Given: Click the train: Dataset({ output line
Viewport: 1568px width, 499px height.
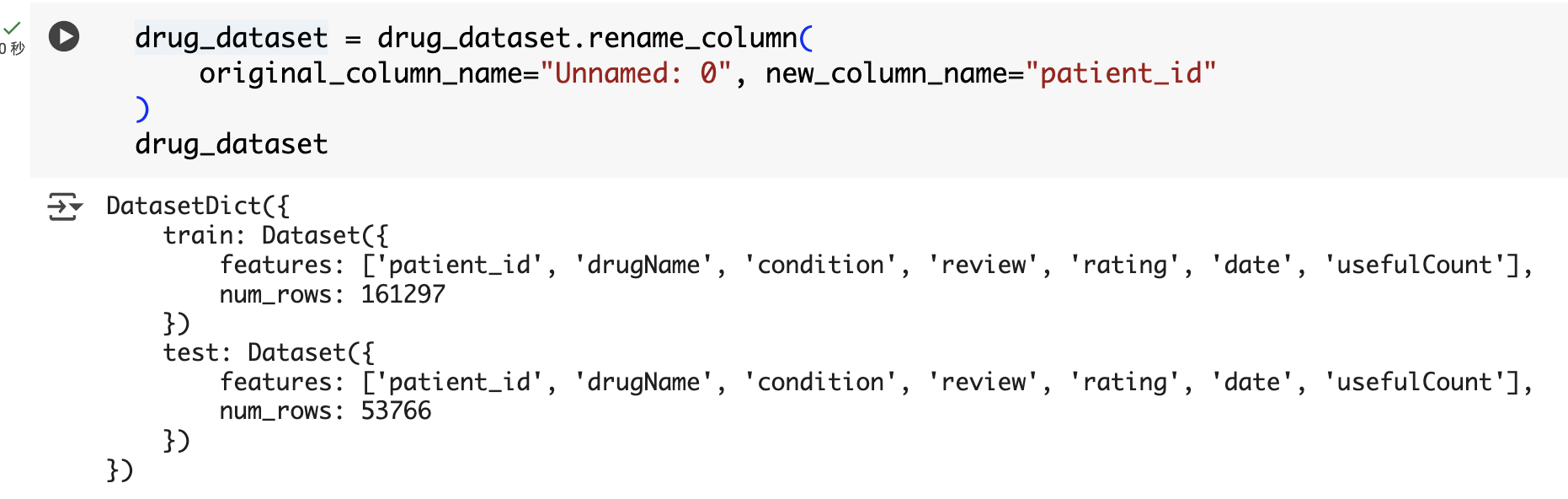Looking at the screenshot, I should pos(275,235).
